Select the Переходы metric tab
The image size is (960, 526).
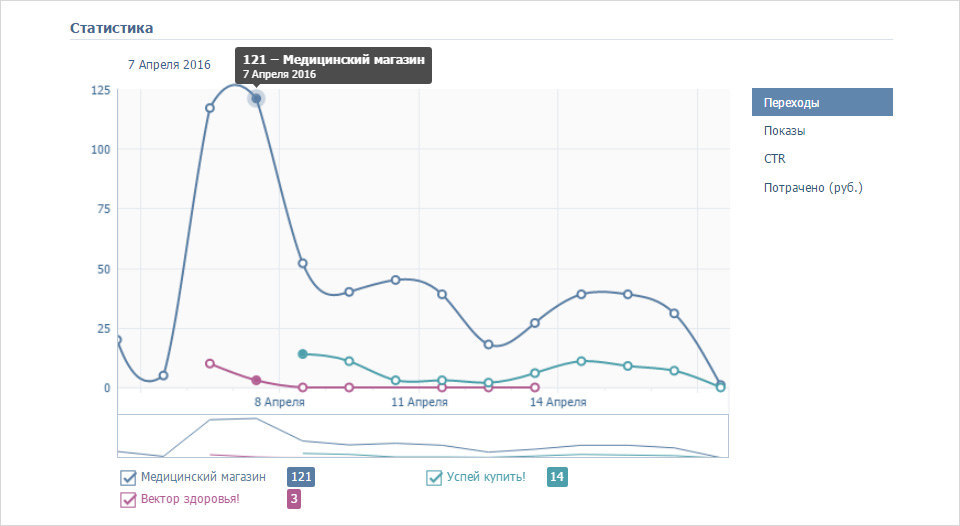click(822, 102)
